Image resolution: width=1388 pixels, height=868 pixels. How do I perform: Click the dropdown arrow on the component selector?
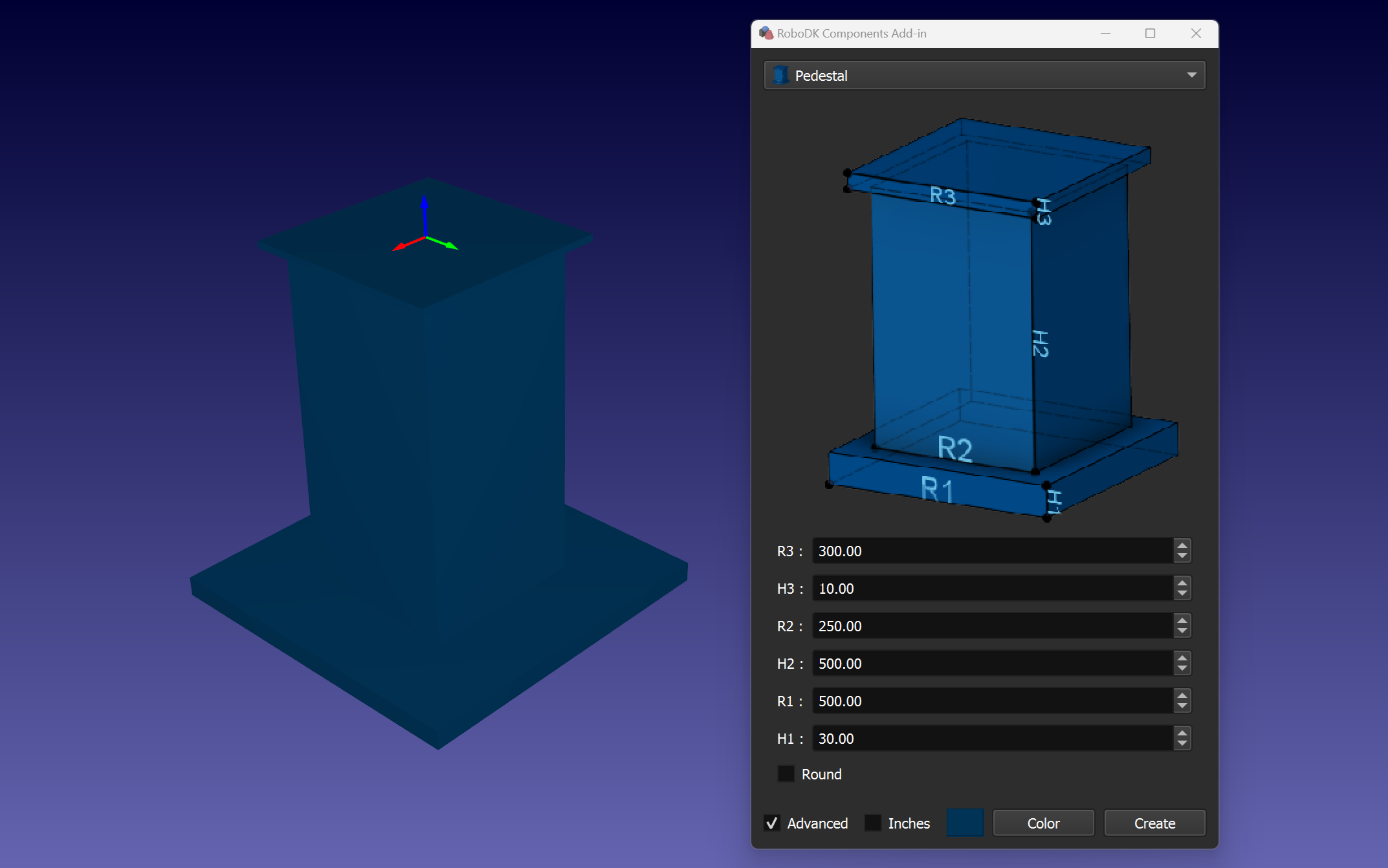tap(1191, 75)
